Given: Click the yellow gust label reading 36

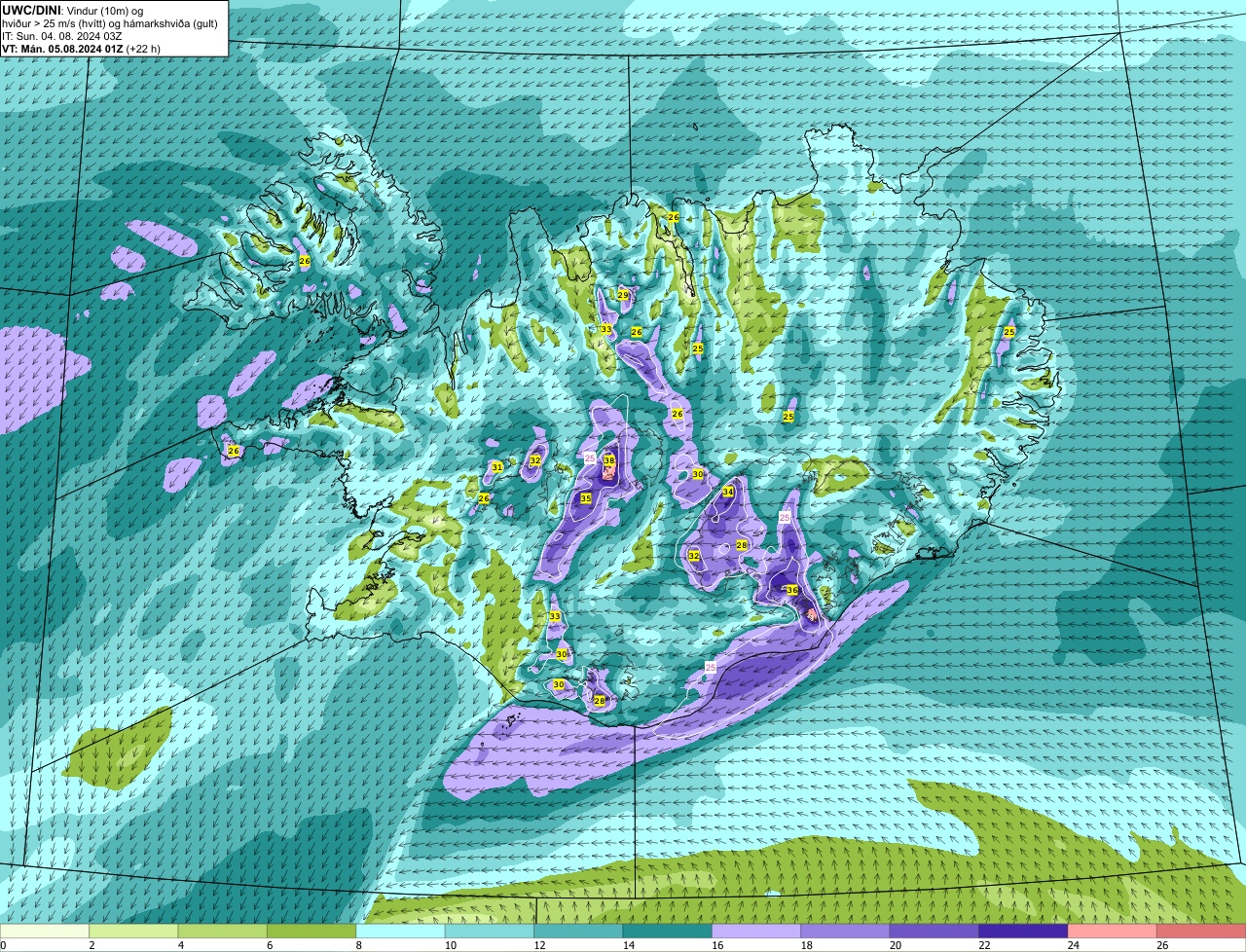Looking at the screenshot, I should tap(792, 590).
